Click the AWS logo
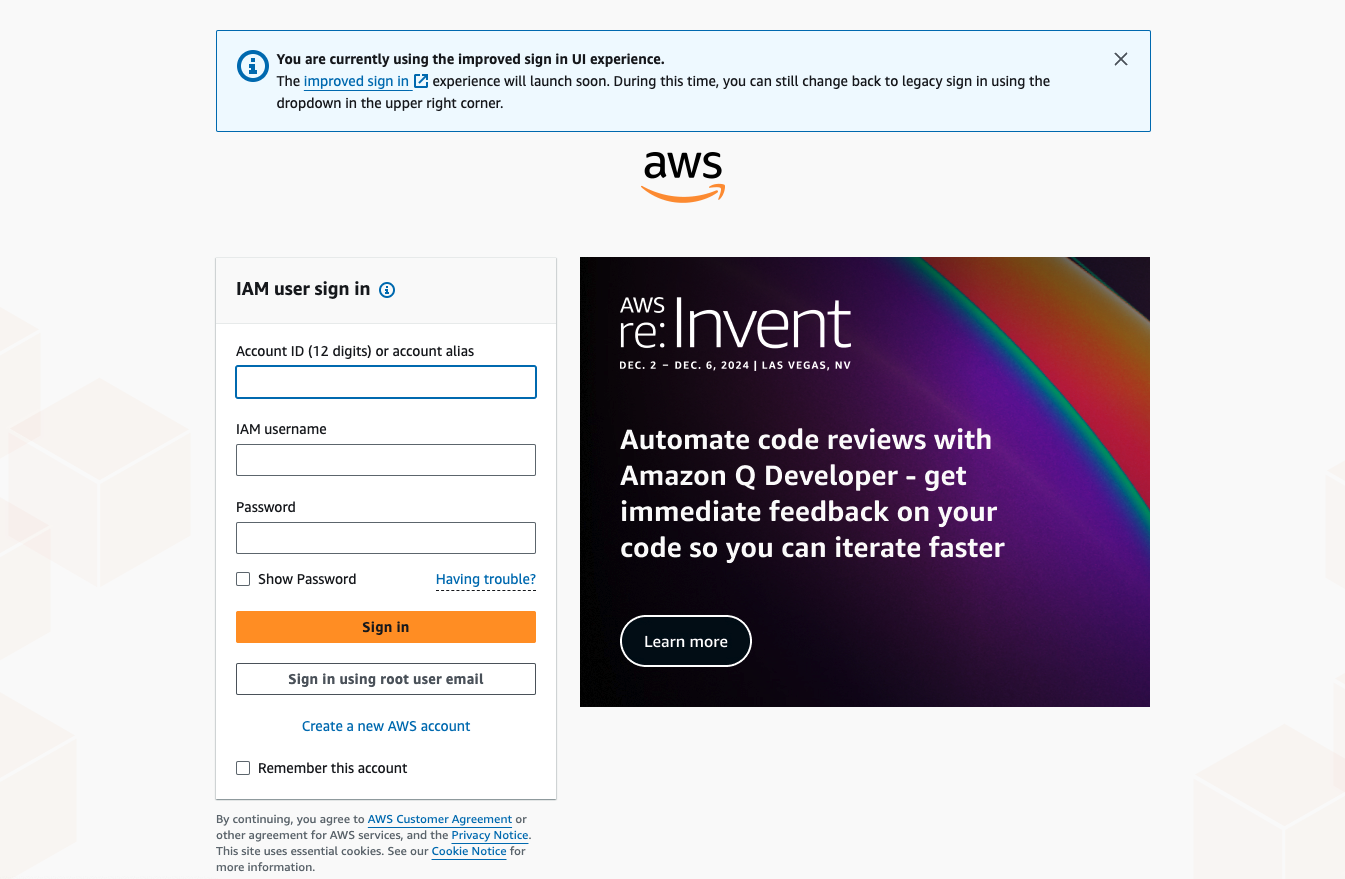 coord(683,176)
